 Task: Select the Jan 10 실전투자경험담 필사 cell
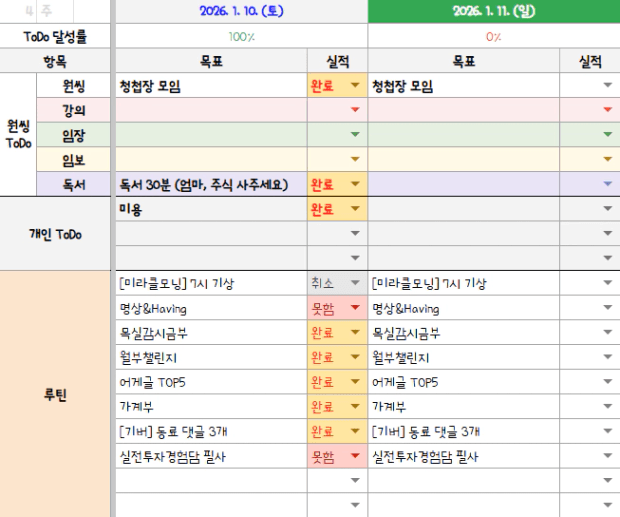(211, 456)
